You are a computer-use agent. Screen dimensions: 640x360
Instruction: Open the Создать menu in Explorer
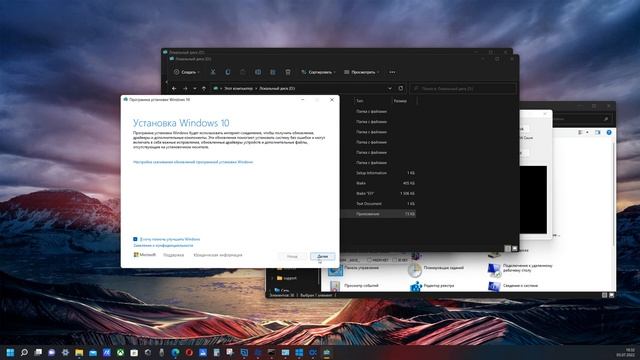click(187, 72)
